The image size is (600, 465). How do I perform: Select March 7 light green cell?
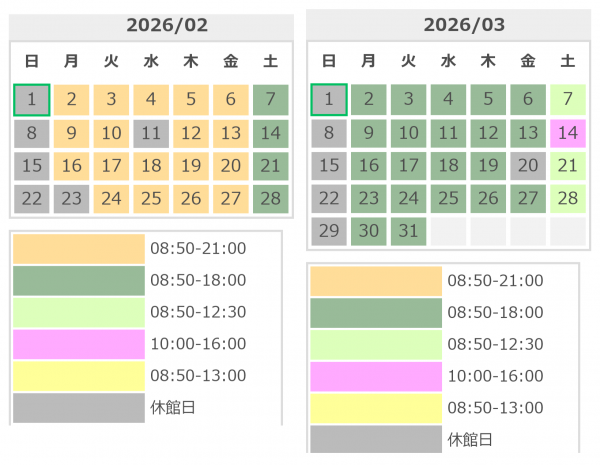[567, 99]
